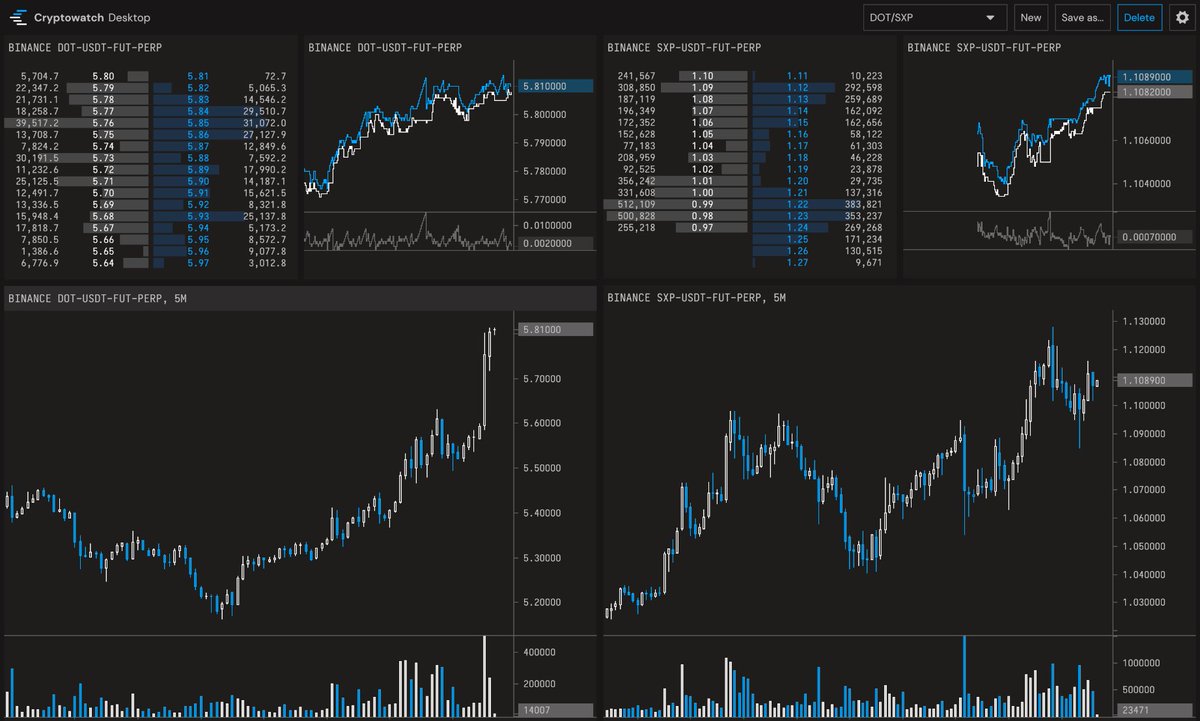Click SXP ask price 1.22
This screenshot has width=1200, height=721.
coord(797,204)
